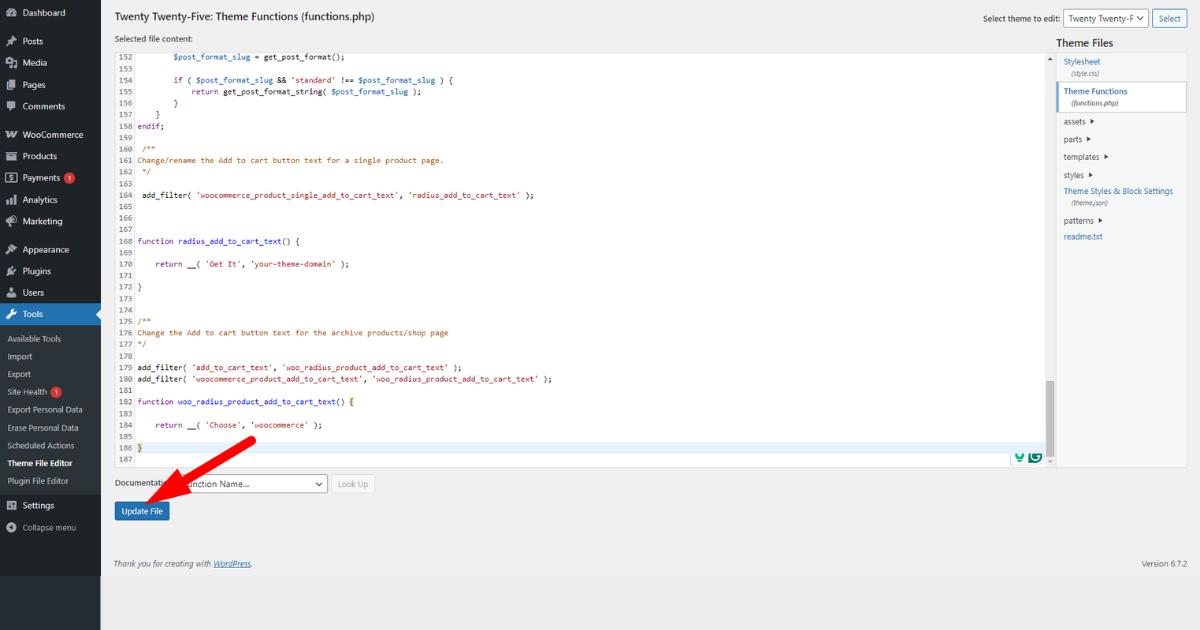Place cursor on line 186 closing brace

140,448
